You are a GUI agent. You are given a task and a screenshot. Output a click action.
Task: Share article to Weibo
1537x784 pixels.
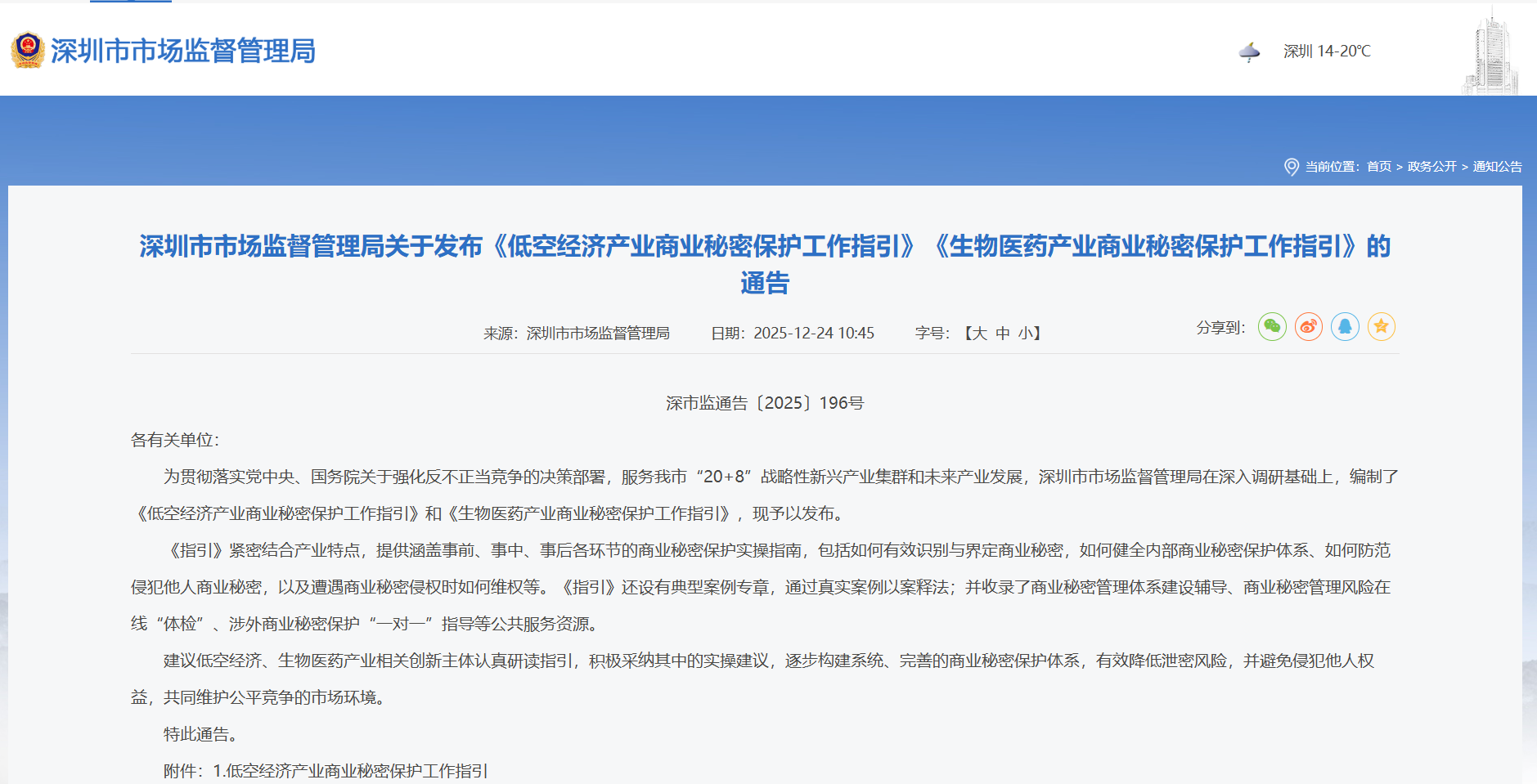tap(1308, 327)
